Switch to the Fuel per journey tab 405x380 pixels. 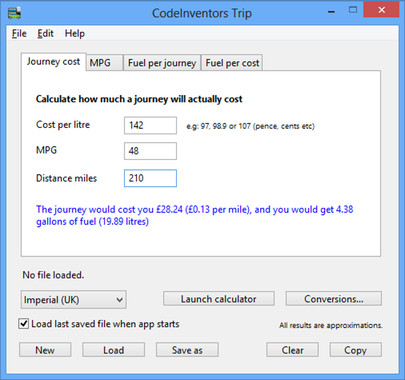coord(162,63)
